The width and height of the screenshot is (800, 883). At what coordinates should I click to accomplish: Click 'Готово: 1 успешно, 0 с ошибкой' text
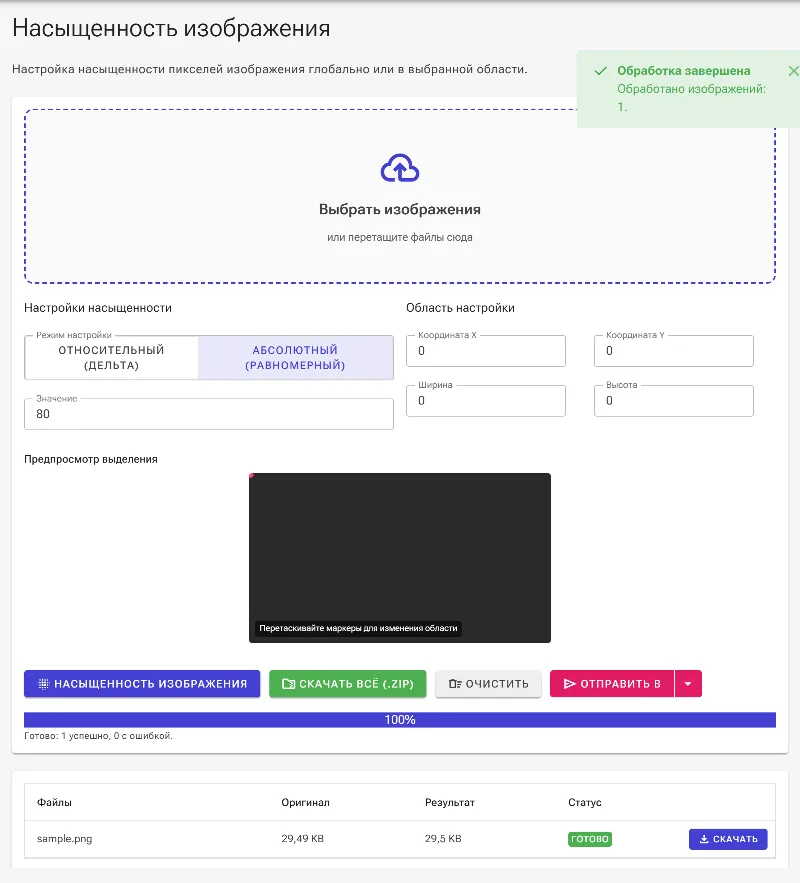point(98,736)
